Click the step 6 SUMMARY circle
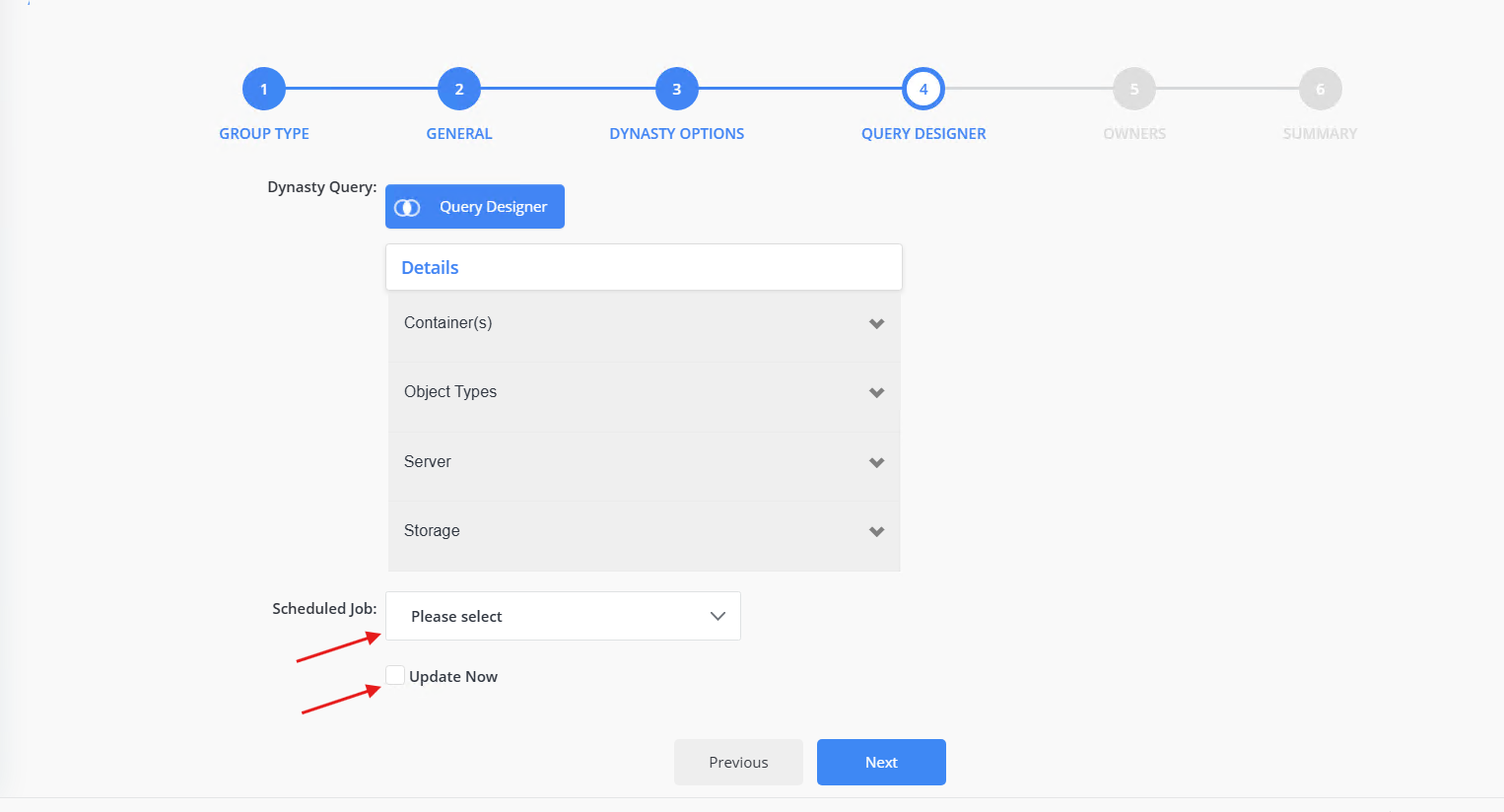Image resolution: width=1504 pixels, height=812 pixels. click(1321, 88)
